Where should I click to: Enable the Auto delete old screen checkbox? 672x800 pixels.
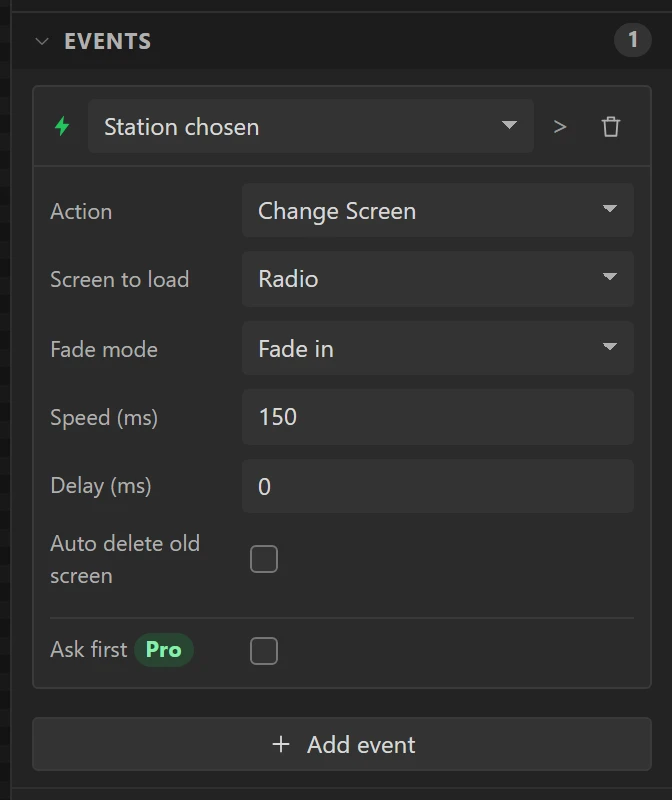tap(264, 559)
